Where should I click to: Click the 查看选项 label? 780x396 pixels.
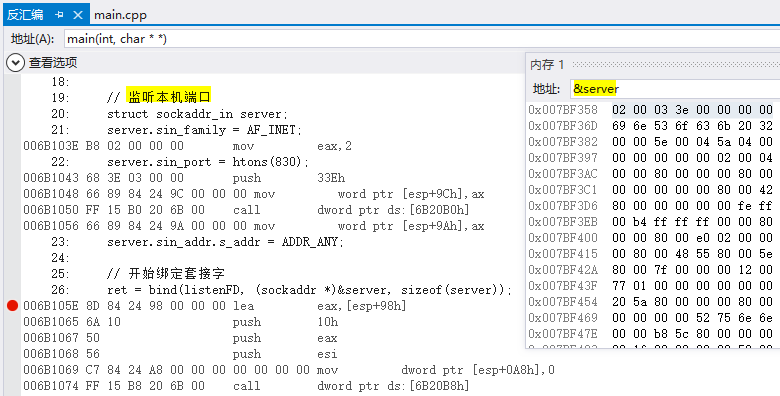[x=53, y=63]
